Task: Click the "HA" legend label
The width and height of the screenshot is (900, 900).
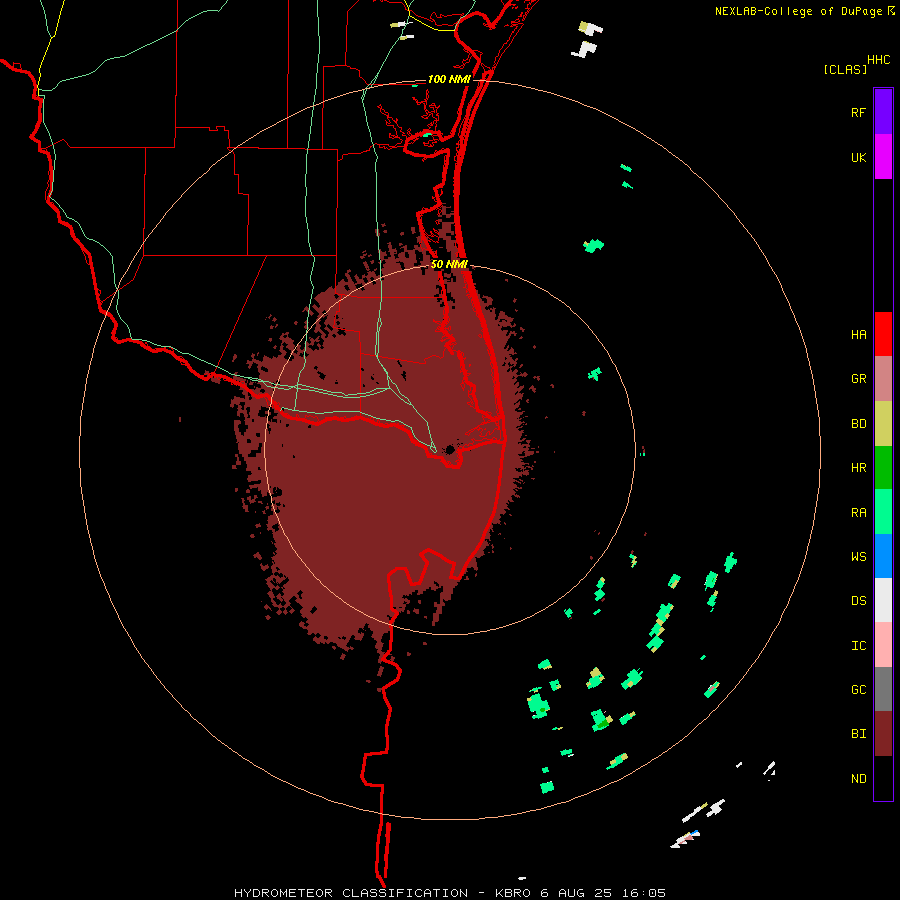Action: coord(858,335)
